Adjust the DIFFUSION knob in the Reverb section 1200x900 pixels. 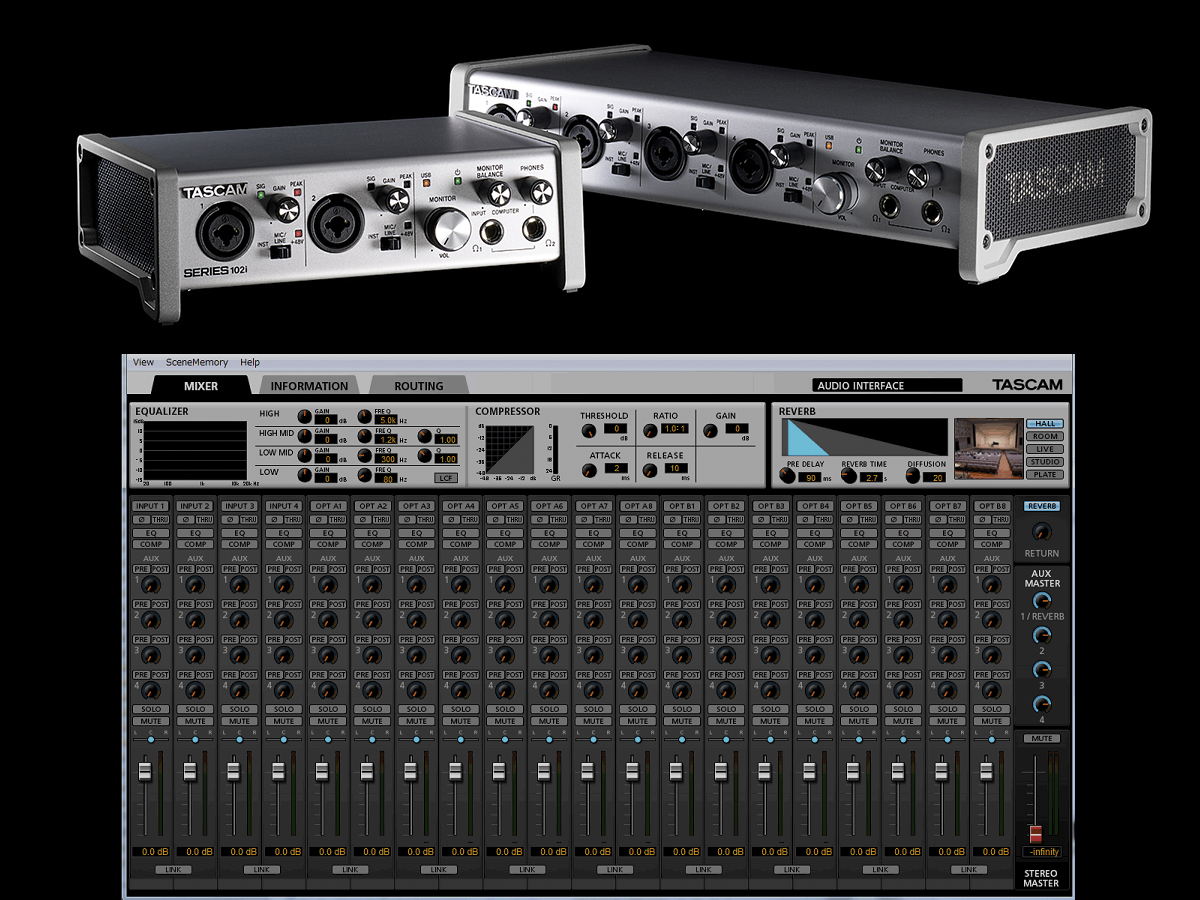tap(913, 476)
